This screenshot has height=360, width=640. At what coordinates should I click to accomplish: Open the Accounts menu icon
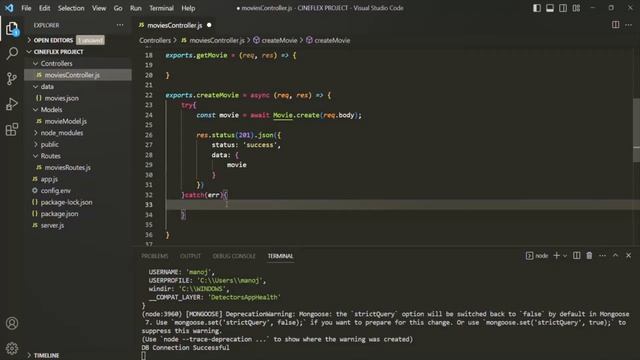[x=12, y=323]
